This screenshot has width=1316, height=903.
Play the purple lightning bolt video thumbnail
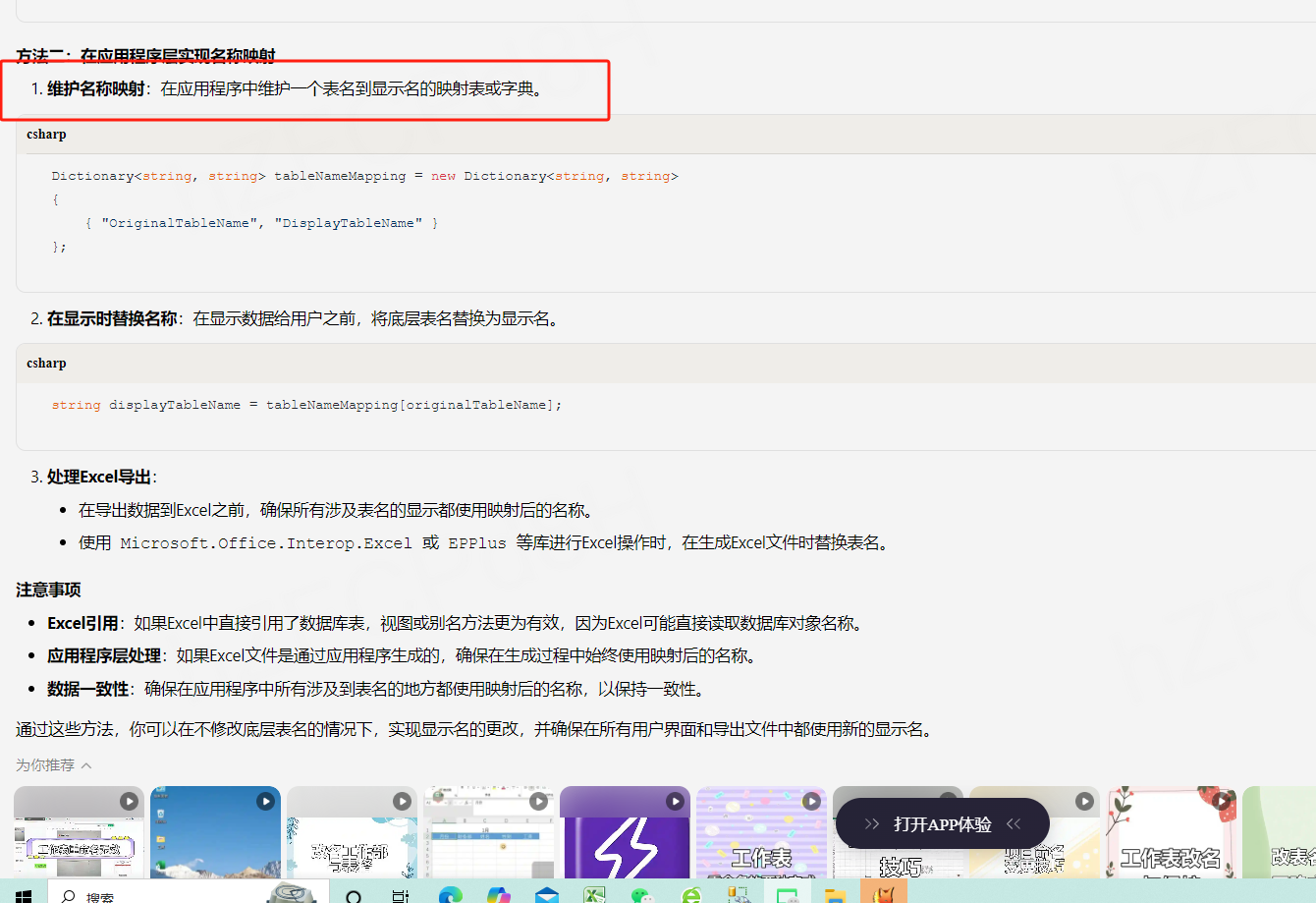[625, 832]
